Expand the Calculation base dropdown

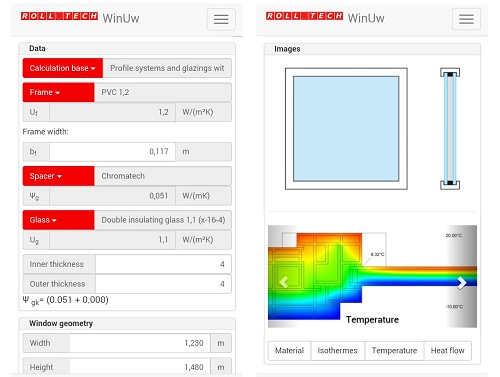coord(63,68)
